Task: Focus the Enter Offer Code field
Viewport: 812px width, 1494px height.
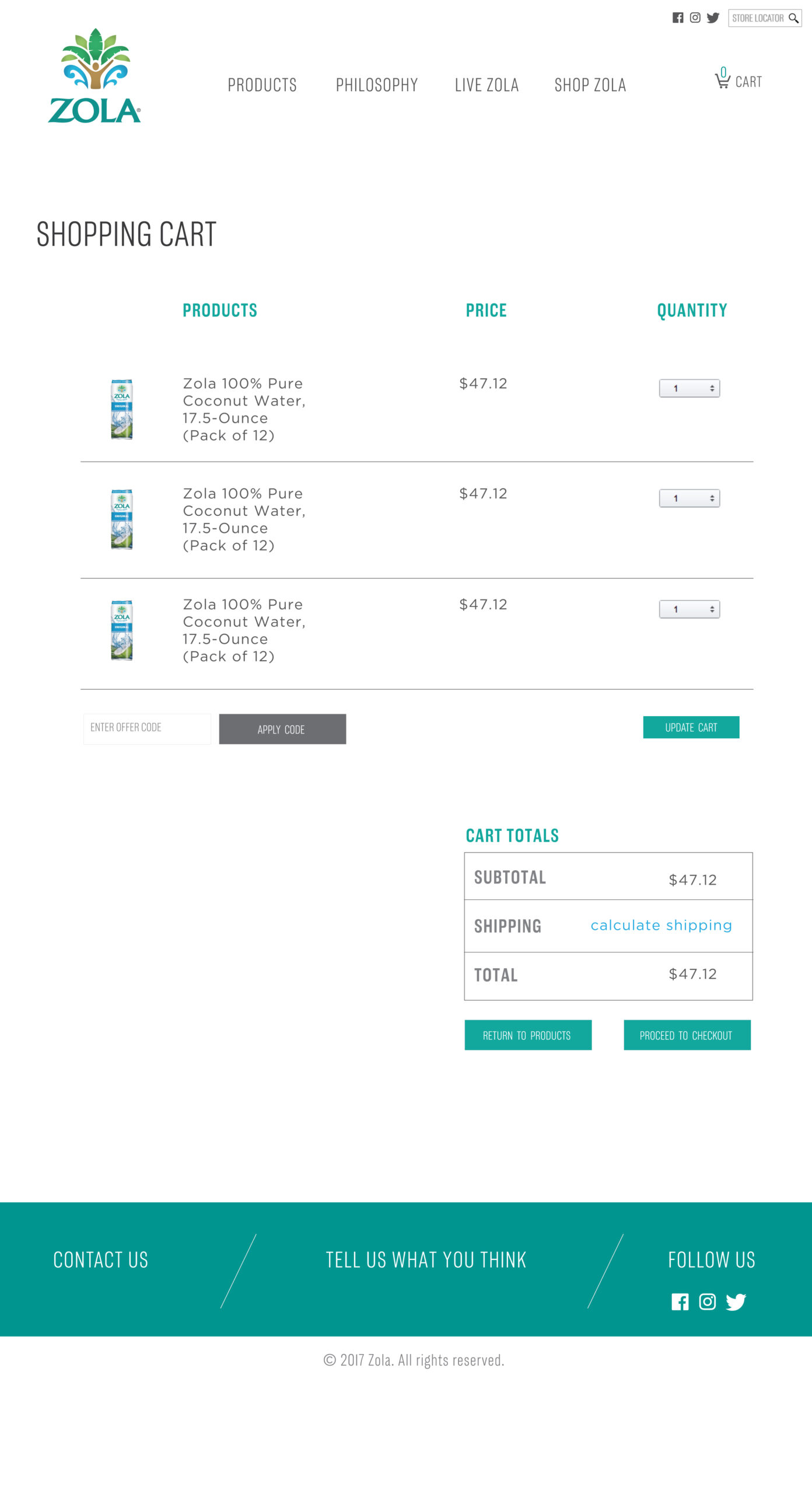Action: (x=147, y=729)
